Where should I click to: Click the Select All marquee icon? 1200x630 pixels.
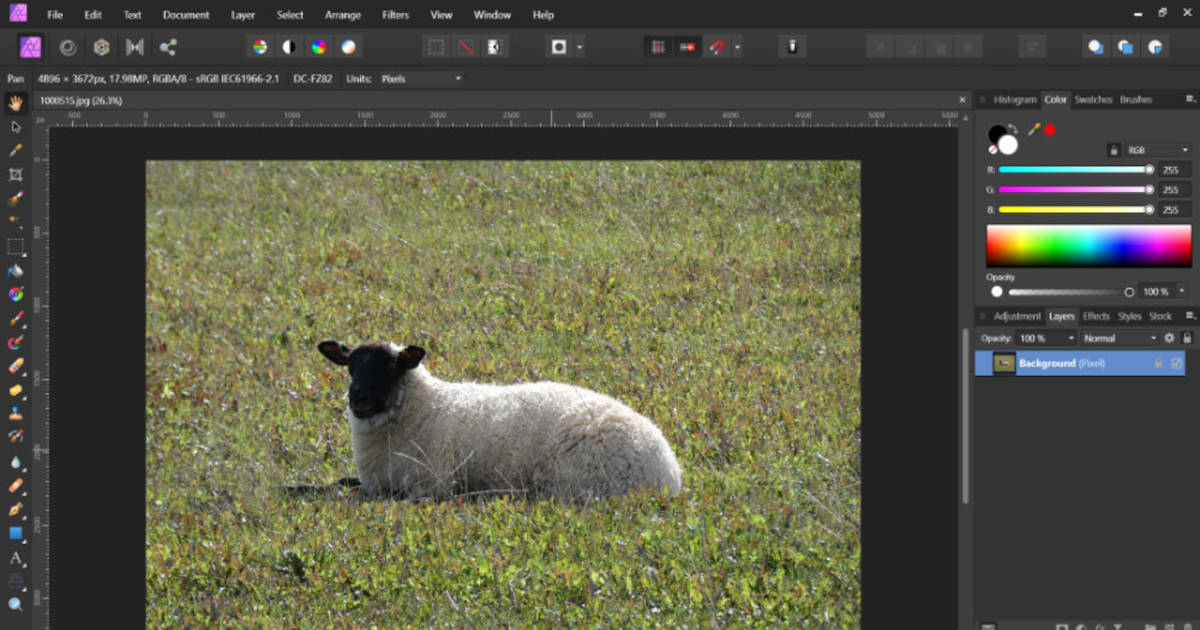point(436,47)
